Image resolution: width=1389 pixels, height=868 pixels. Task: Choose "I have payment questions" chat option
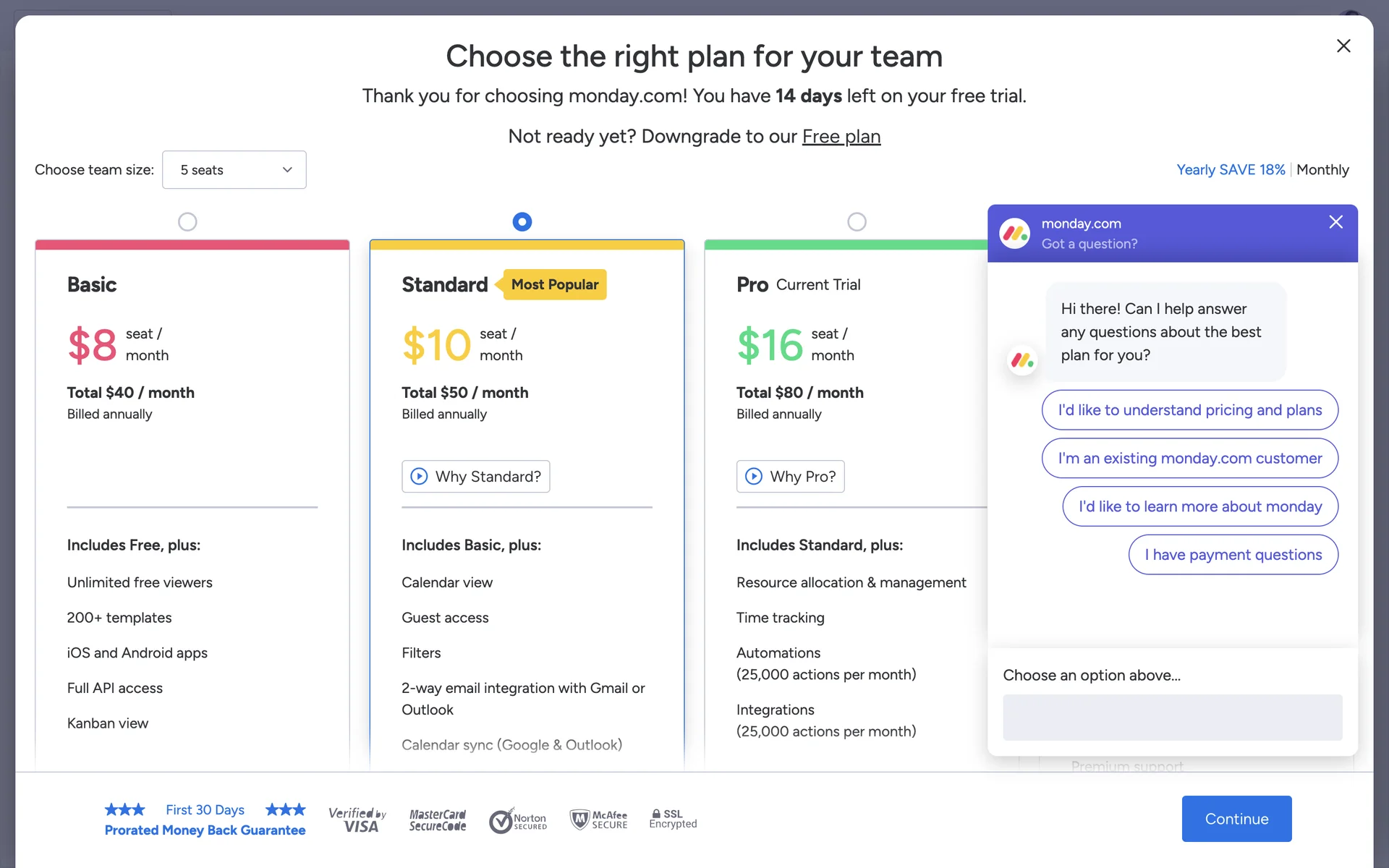pos(1233,555)
